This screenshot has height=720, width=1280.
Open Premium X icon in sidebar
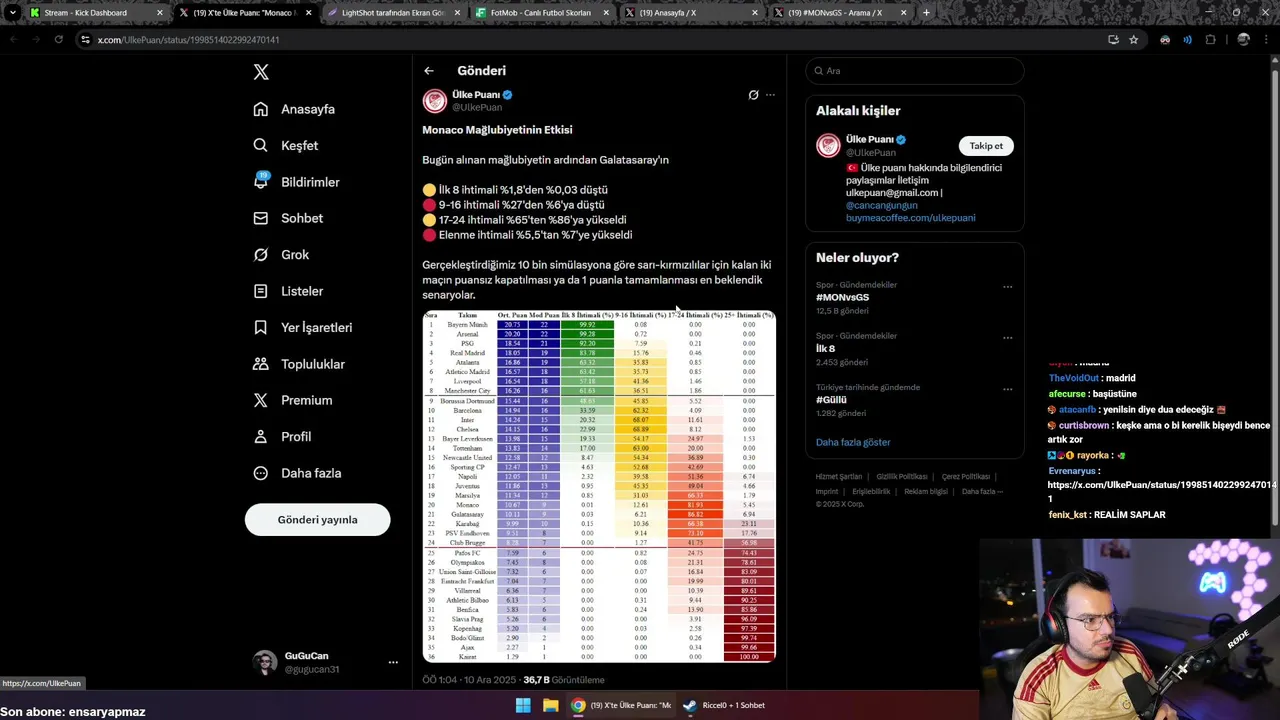[261, 400]
